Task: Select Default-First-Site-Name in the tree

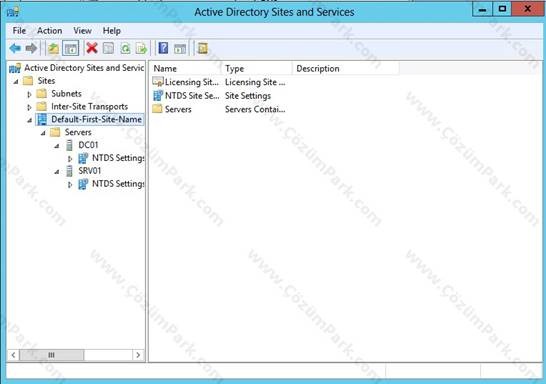Action: coord(96,119)
